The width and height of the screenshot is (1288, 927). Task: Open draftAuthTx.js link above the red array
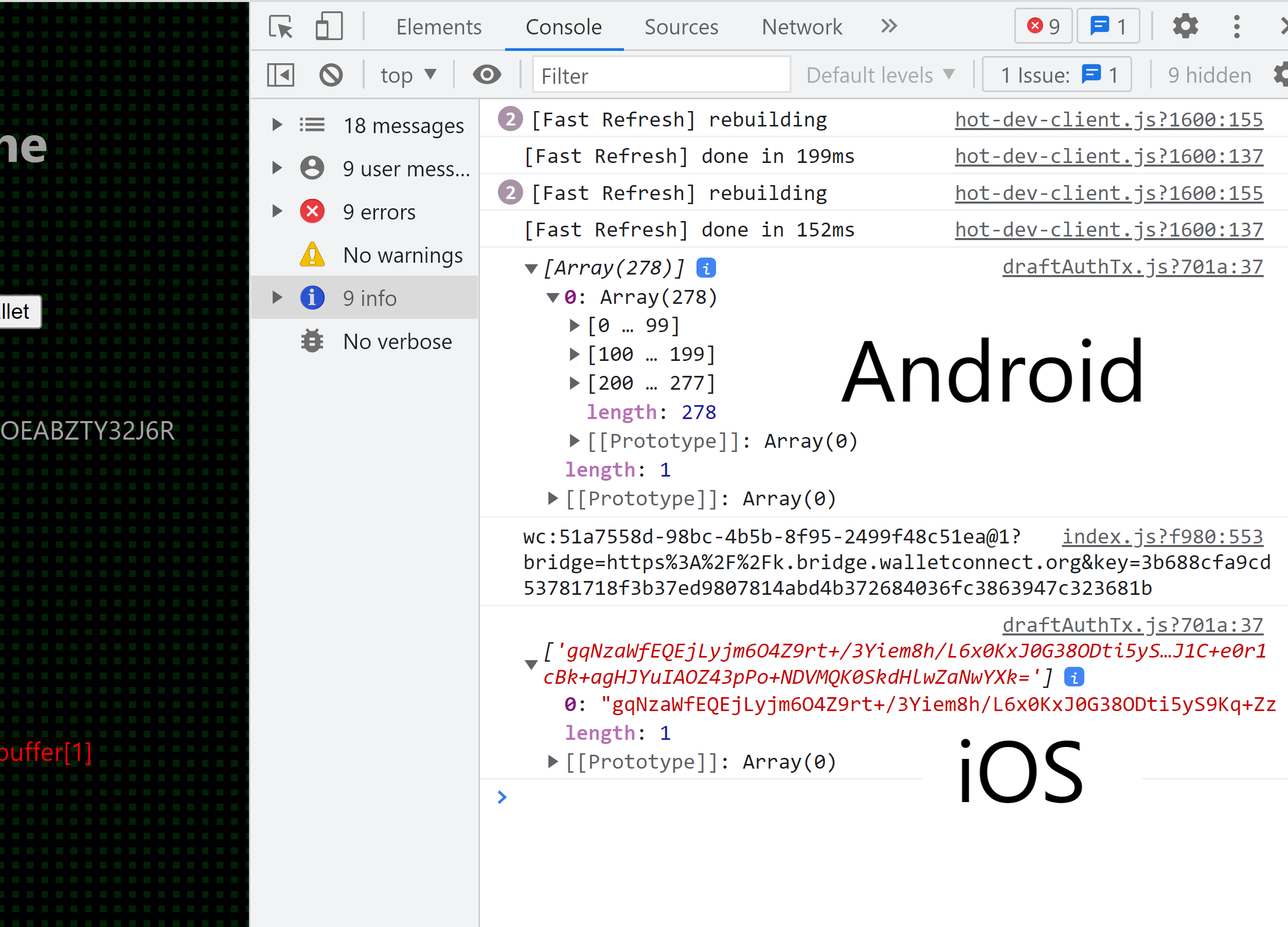1132,625
